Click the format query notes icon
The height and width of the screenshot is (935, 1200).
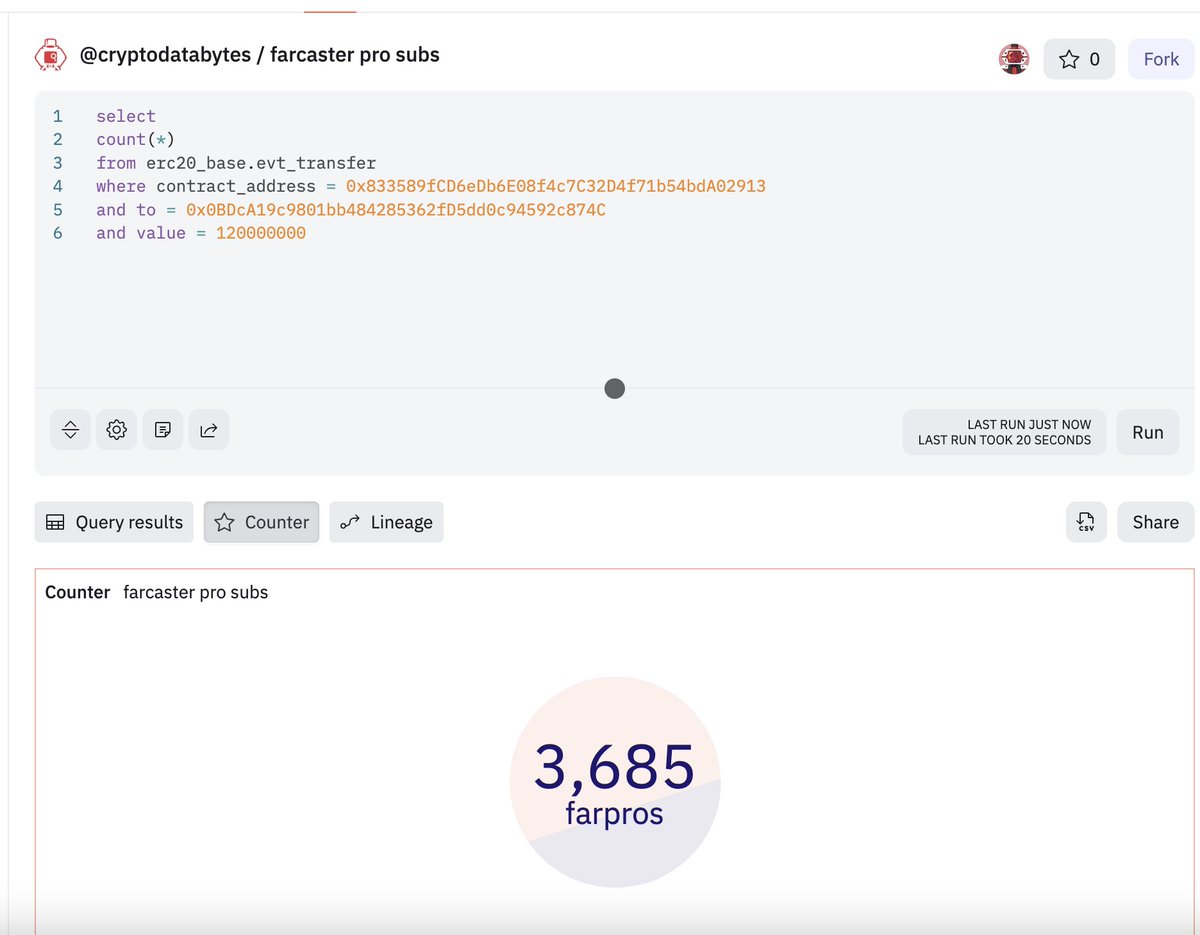point(163,430)
